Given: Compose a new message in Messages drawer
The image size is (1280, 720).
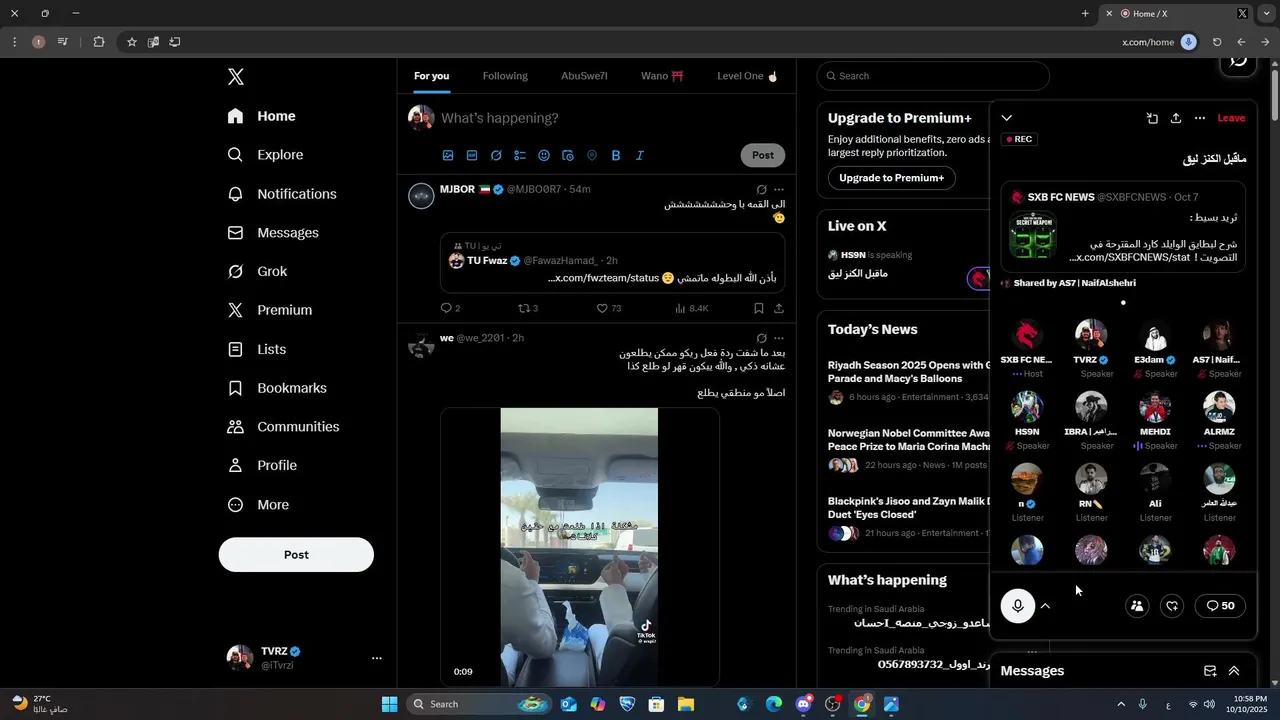Looking at the screenshot, I should (1210, 671).
